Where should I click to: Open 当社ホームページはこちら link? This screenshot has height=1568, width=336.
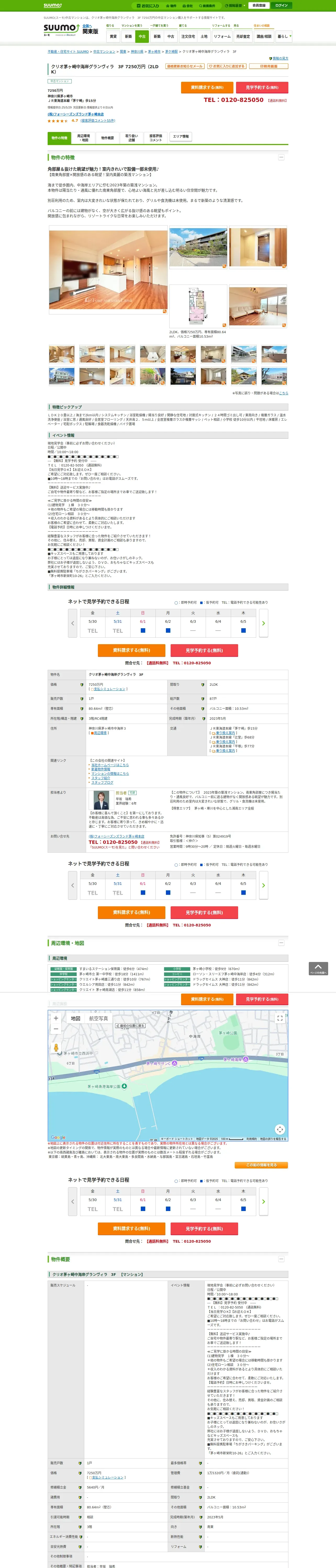[x=110, y=765]
